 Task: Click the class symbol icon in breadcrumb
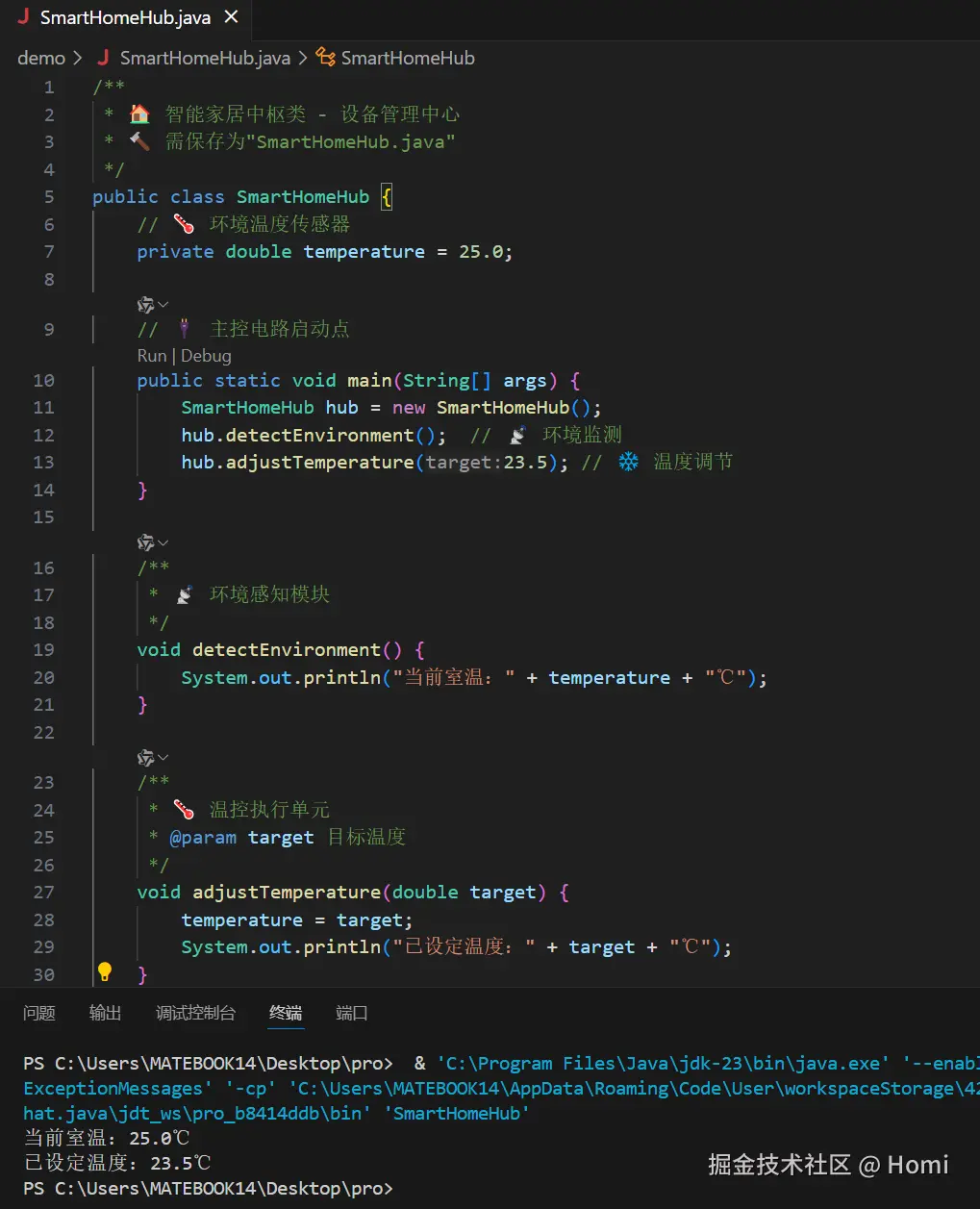tap(326, 58)
